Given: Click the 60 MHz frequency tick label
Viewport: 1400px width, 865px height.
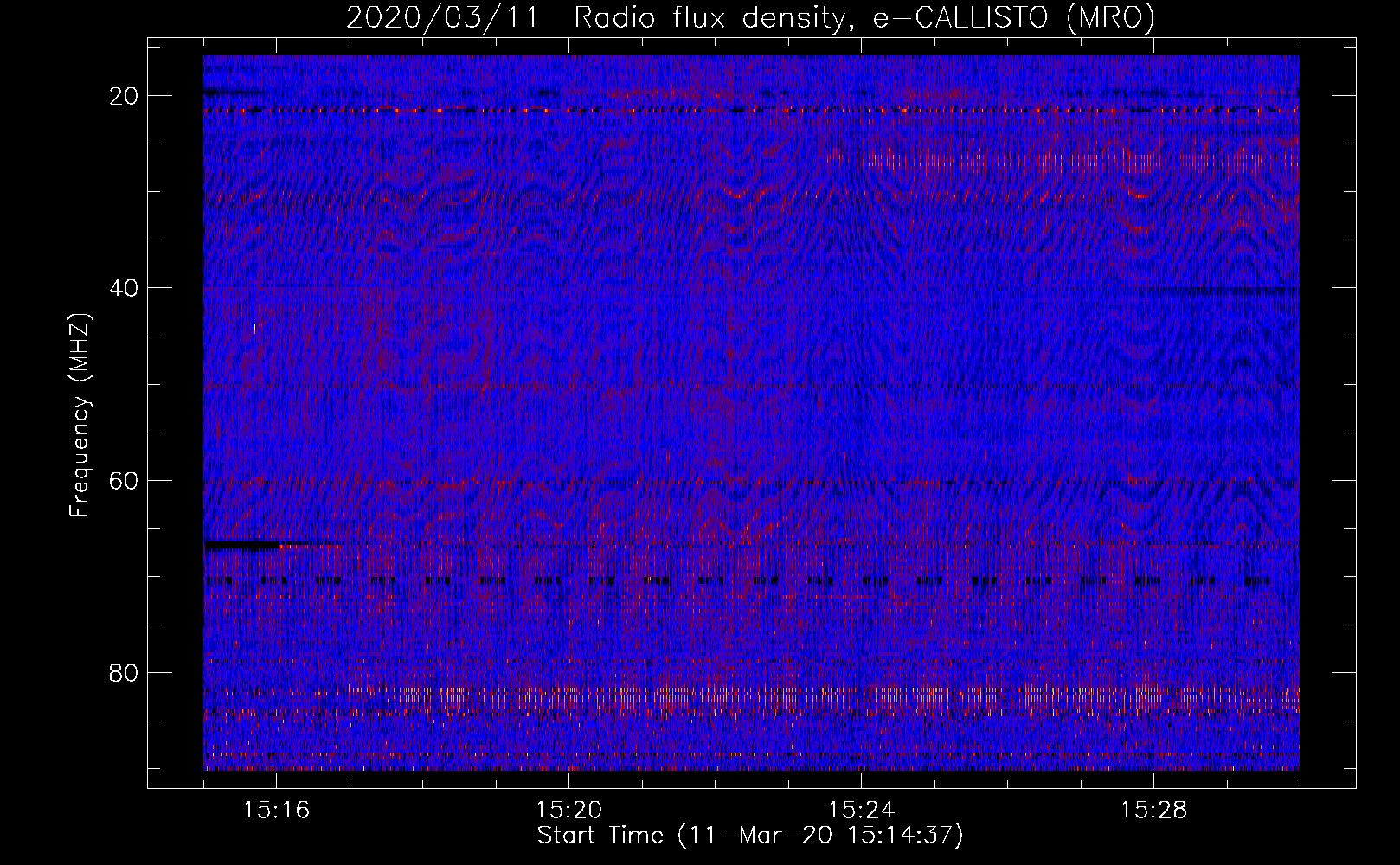Looking at the screenshot, I should pos(125,480).
